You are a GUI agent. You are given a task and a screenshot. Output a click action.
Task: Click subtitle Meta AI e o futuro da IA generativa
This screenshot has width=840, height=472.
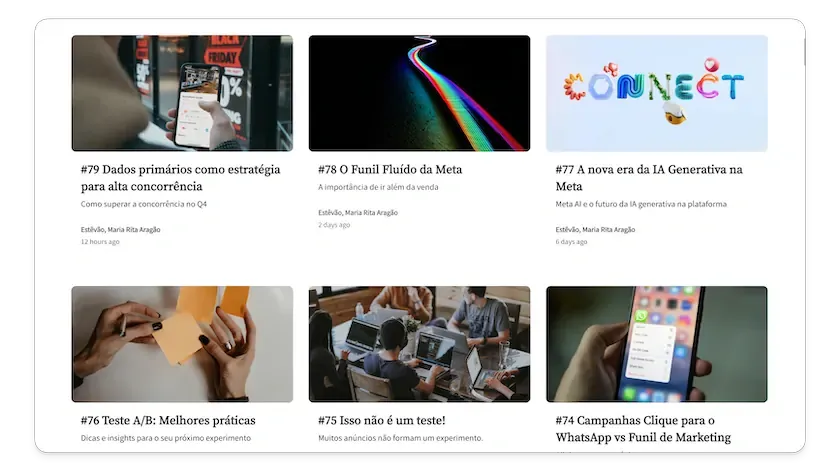(x=641, y=204)
